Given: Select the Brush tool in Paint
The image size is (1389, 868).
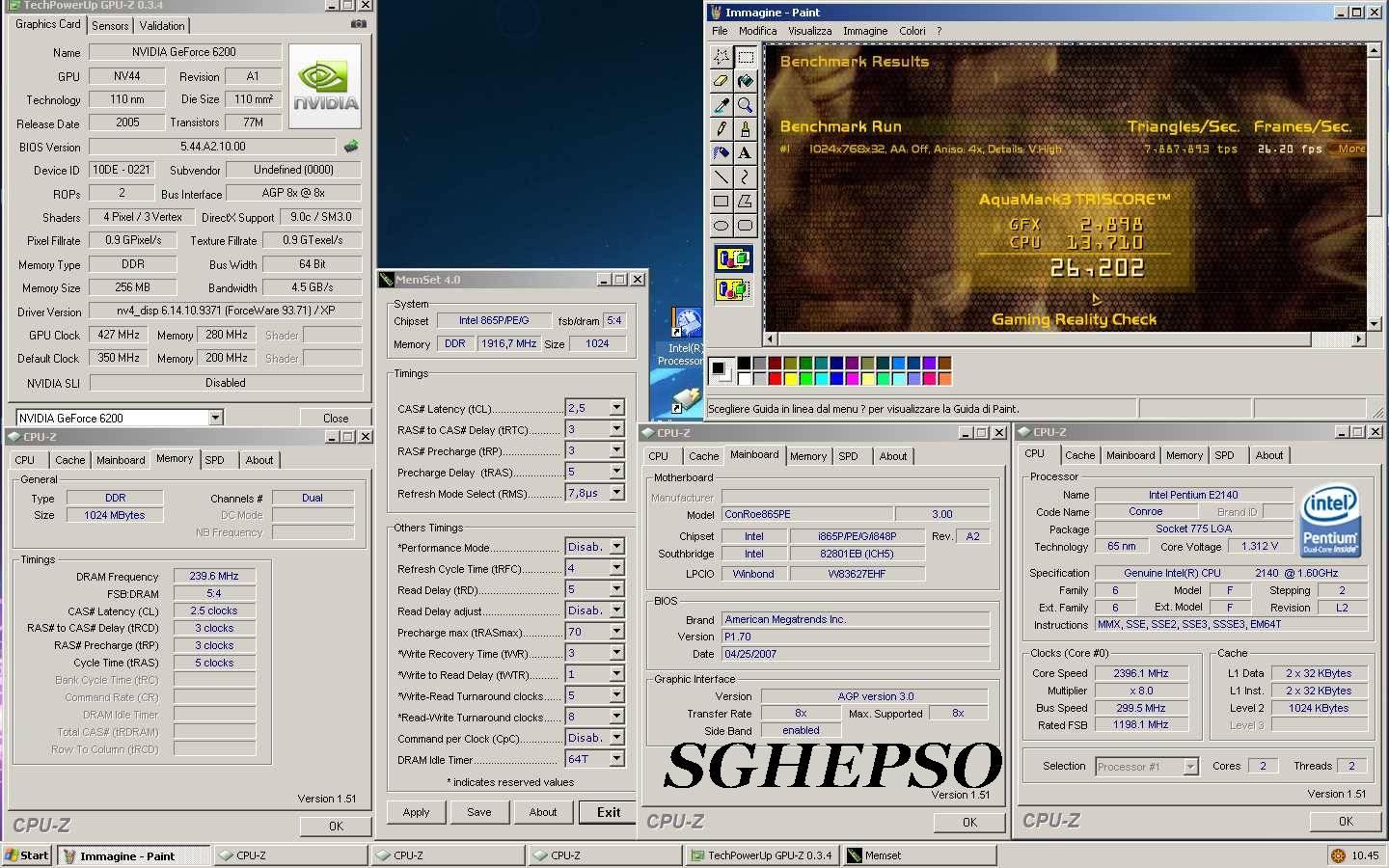Looking at the screenshot, I should 745,129.
